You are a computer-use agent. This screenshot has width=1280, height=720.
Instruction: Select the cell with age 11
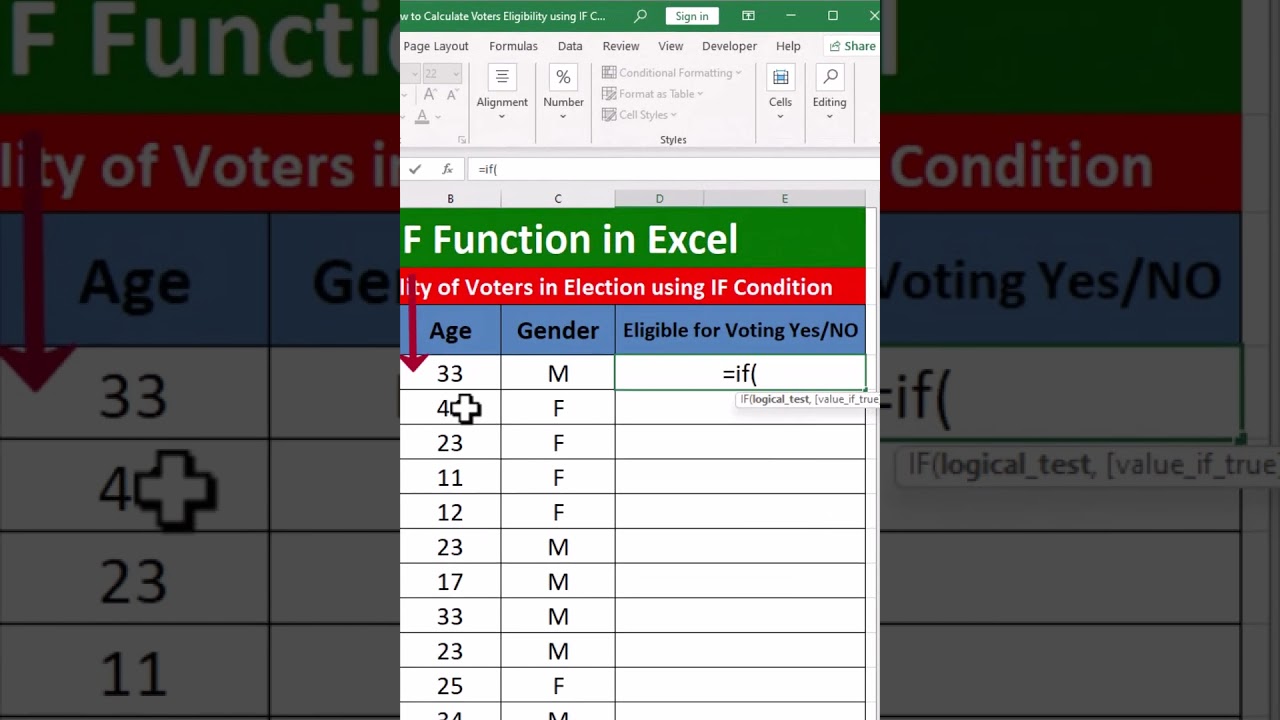click(x=450, y=477)
